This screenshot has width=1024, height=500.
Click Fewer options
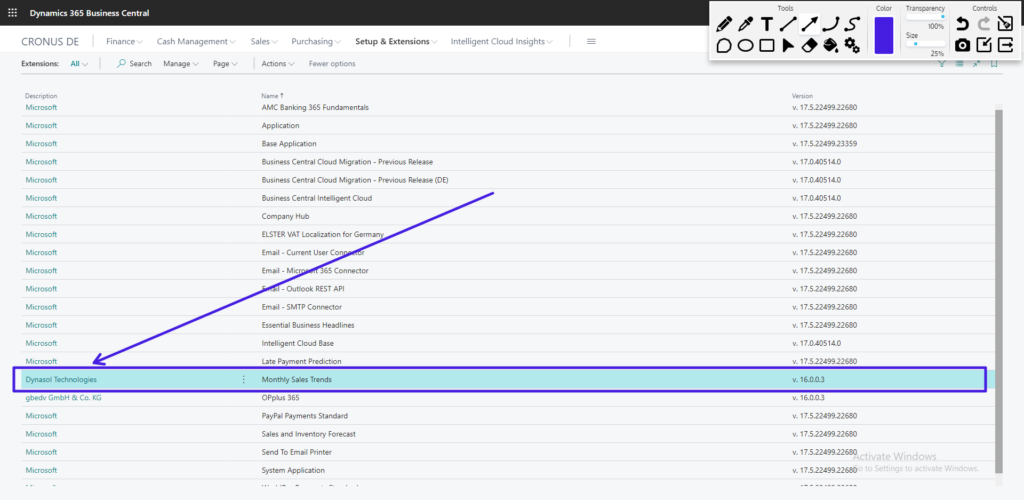pyautogui.click(x=332, y=64)
